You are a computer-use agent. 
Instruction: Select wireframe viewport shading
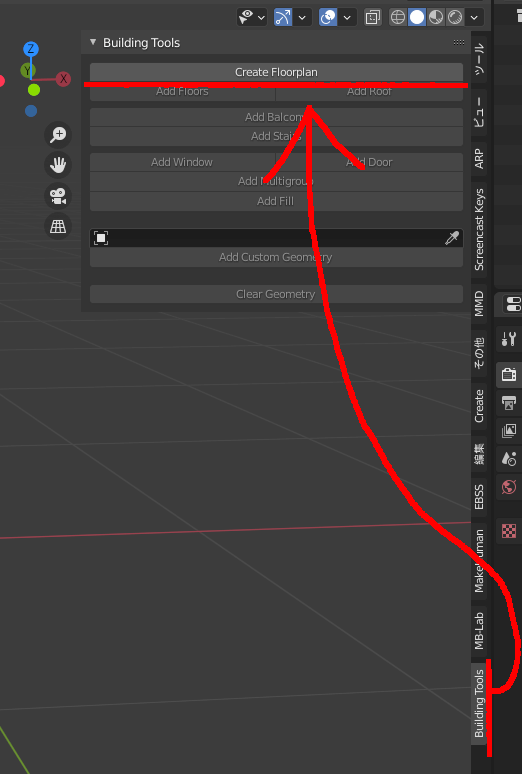398,17
